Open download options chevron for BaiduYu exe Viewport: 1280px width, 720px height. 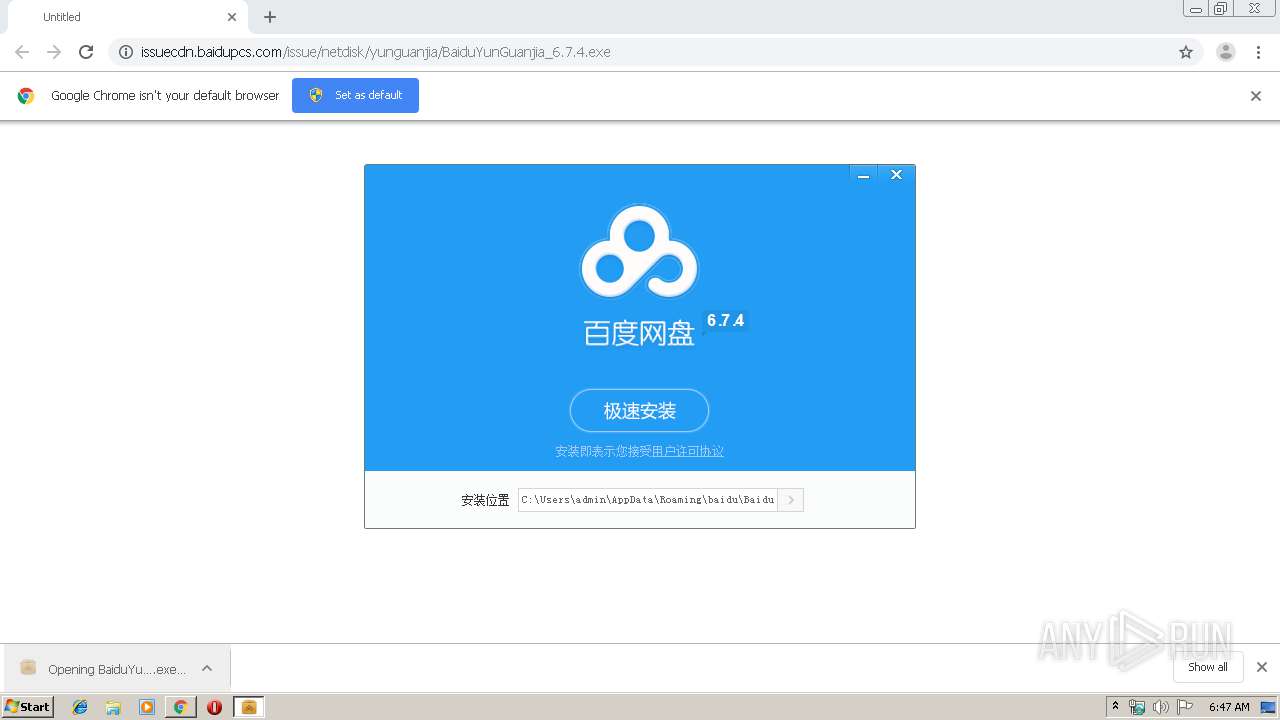pyautogui.click(x=207, y=669)
